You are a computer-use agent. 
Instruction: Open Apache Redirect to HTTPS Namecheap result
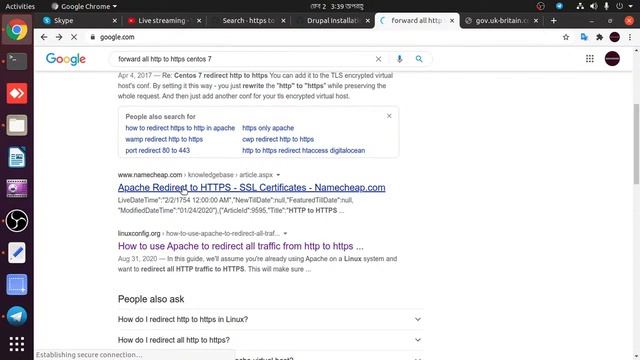click(251, 187)
